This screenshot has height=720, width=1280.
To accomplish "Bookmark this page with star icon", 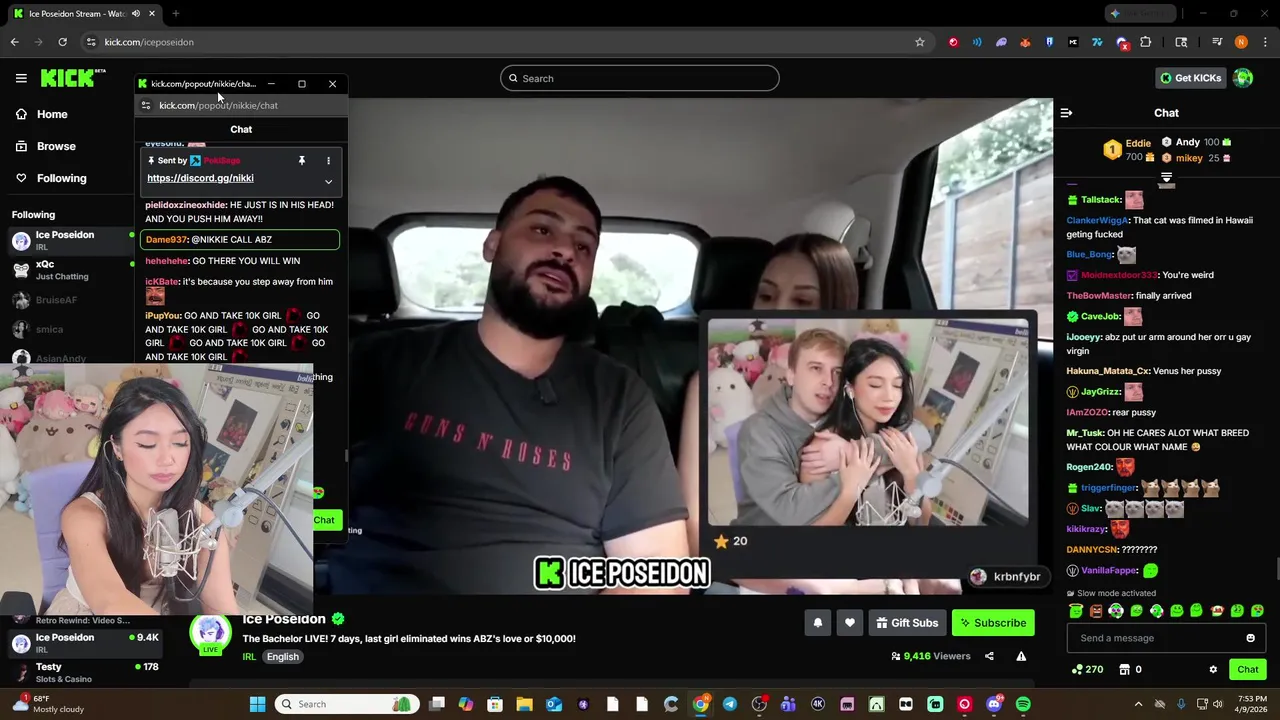I will coord(919,42).
